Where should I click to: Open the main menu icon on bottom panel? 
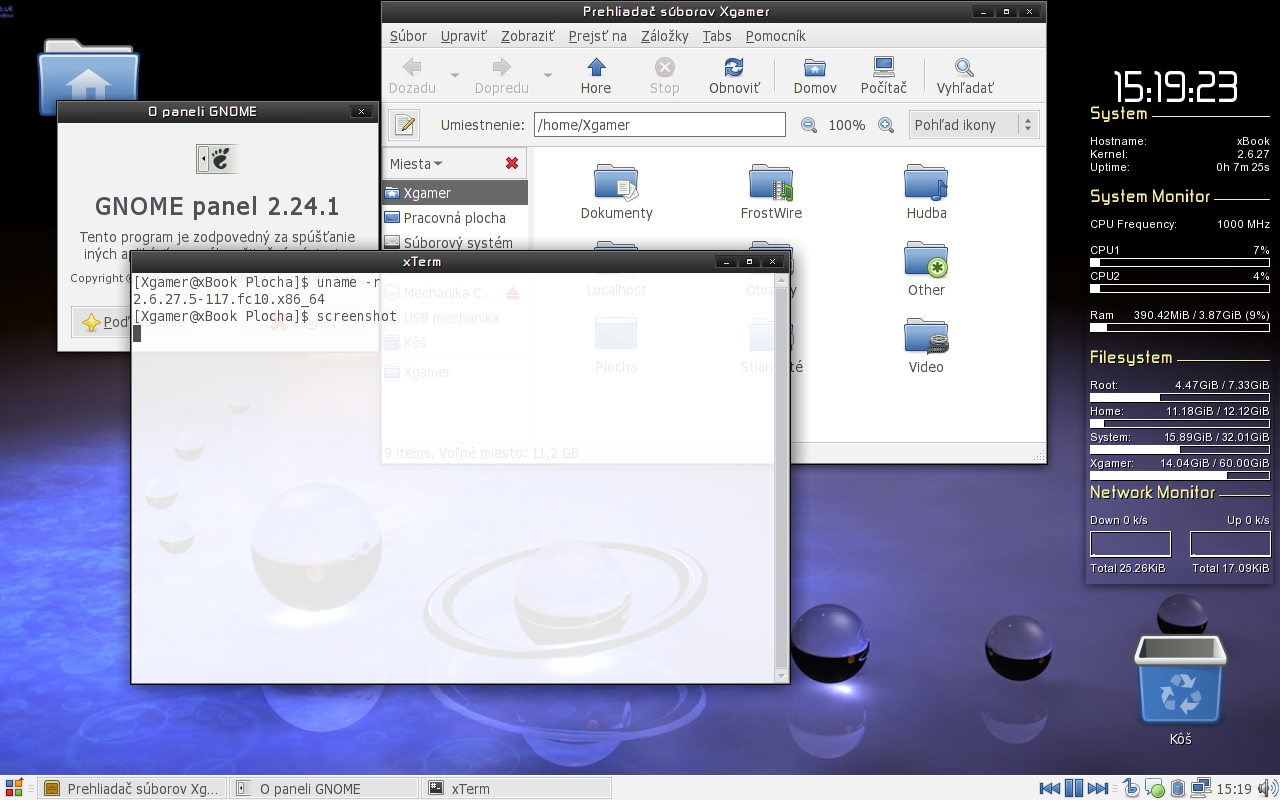tap(13, 788)
